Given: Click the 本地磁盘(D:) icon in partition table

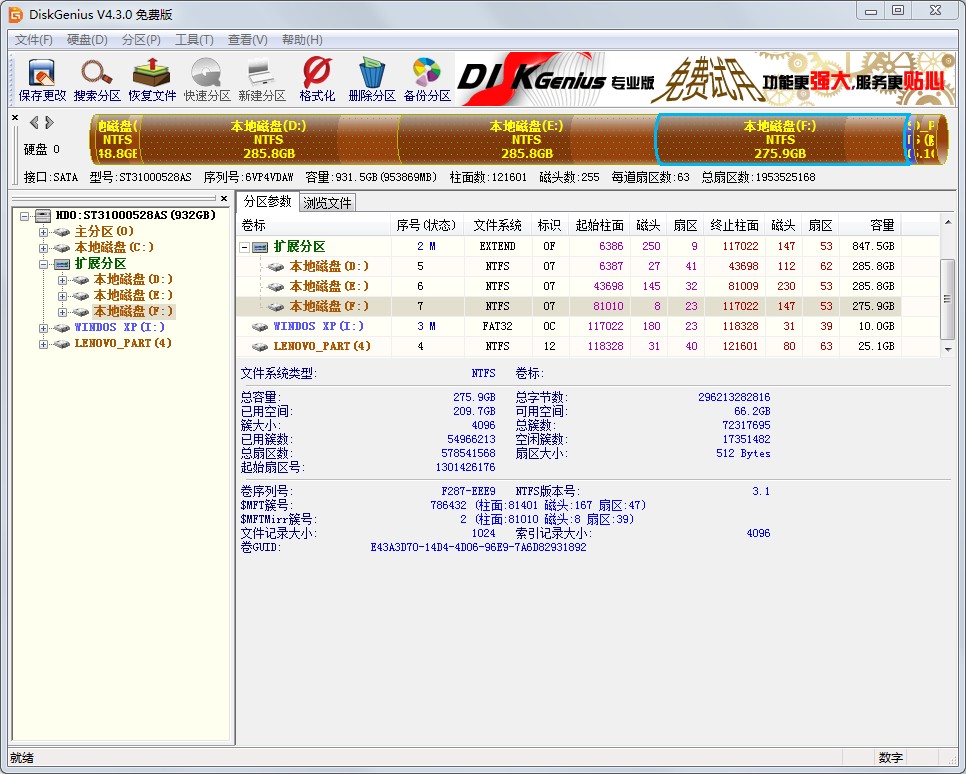Looking at the screenshot, I should (x=276, y=267).
